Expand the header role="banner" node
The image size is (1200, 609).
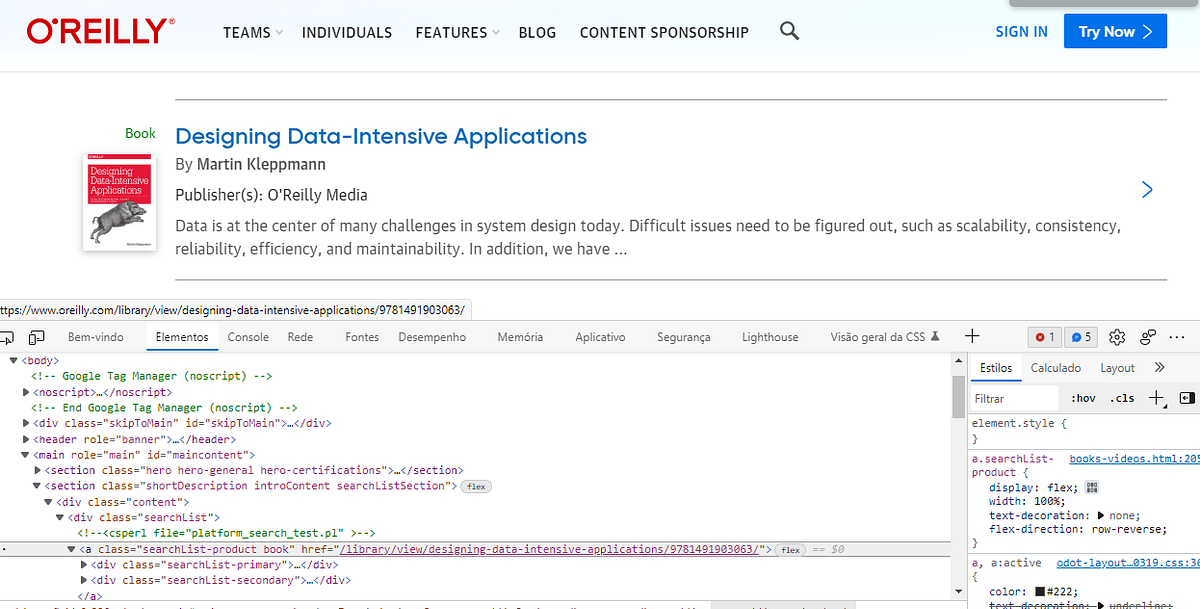(x=26, y=439)
